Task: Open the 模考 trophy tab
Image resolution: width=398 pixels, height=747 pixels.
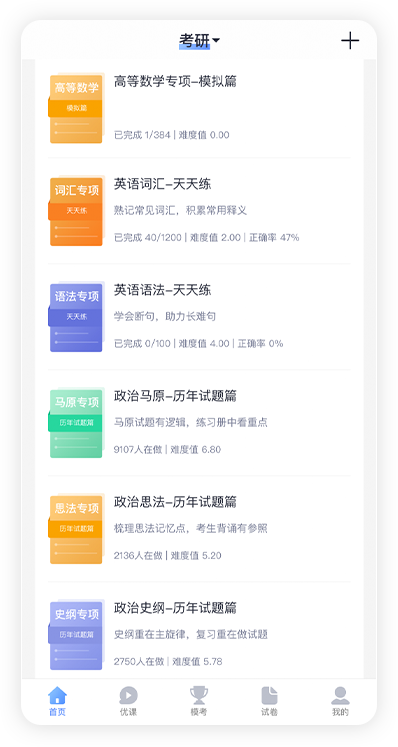Action: pos(199,701)
